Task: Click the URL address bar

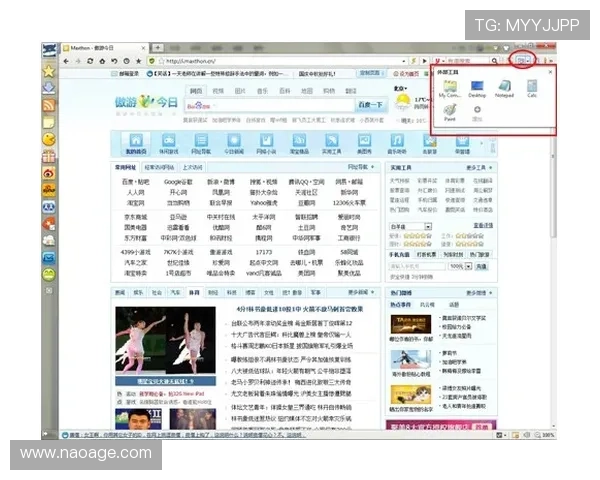Action: click(281, 61)
